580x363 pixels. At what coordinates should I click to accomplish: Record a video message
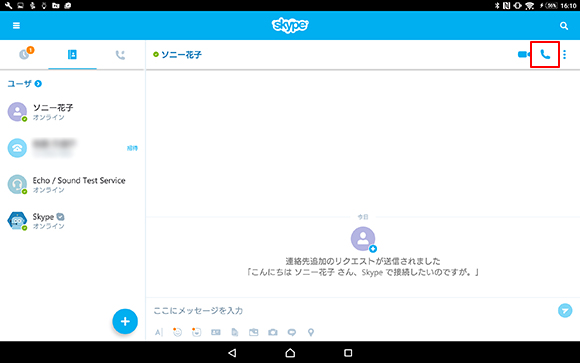292,332
